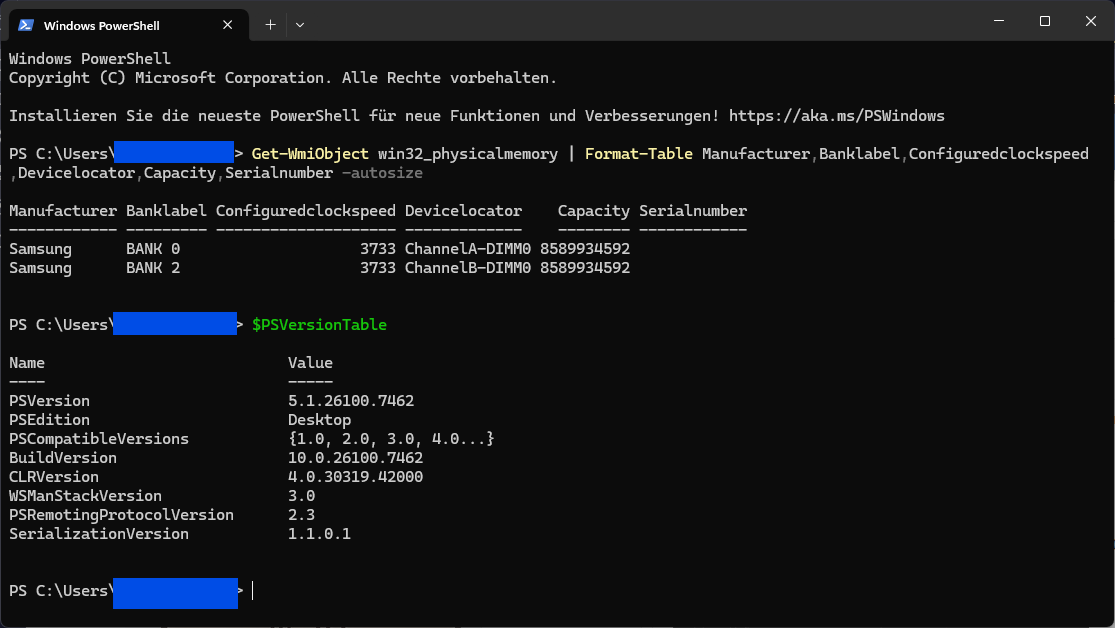Click the cursor at the last prompt

(x=253, y=591)
